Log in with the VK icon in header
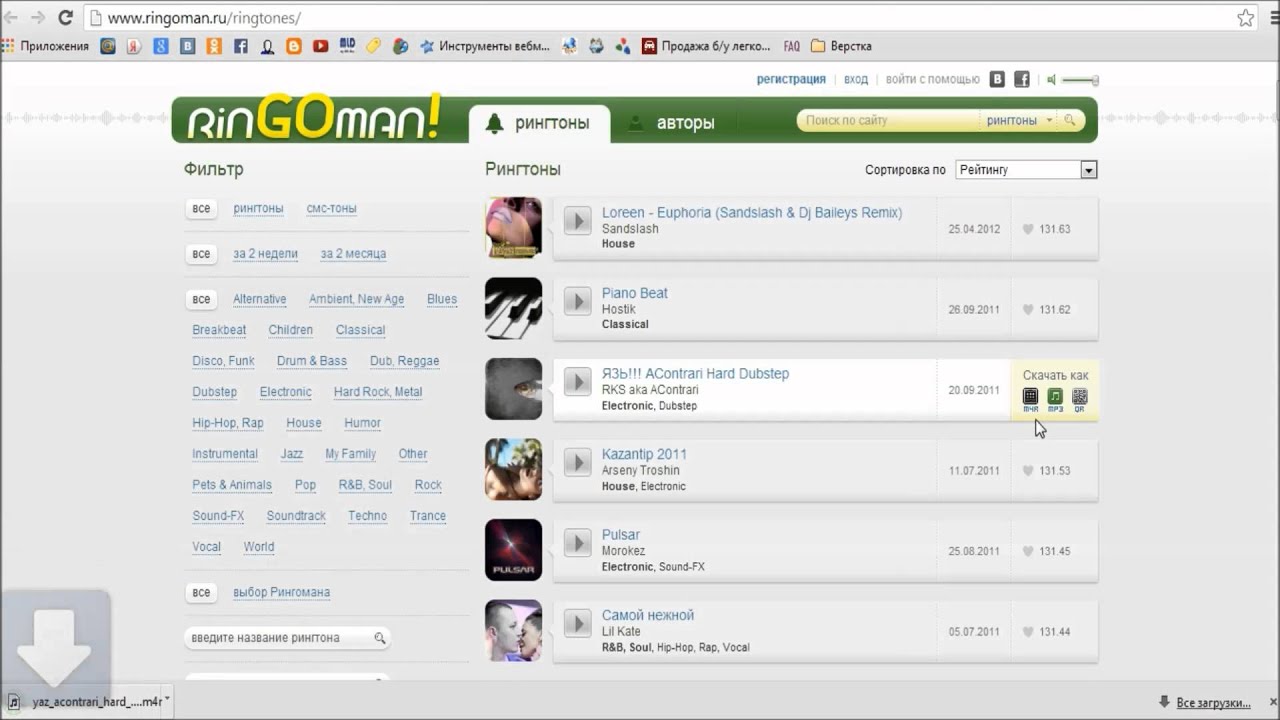 997,79
